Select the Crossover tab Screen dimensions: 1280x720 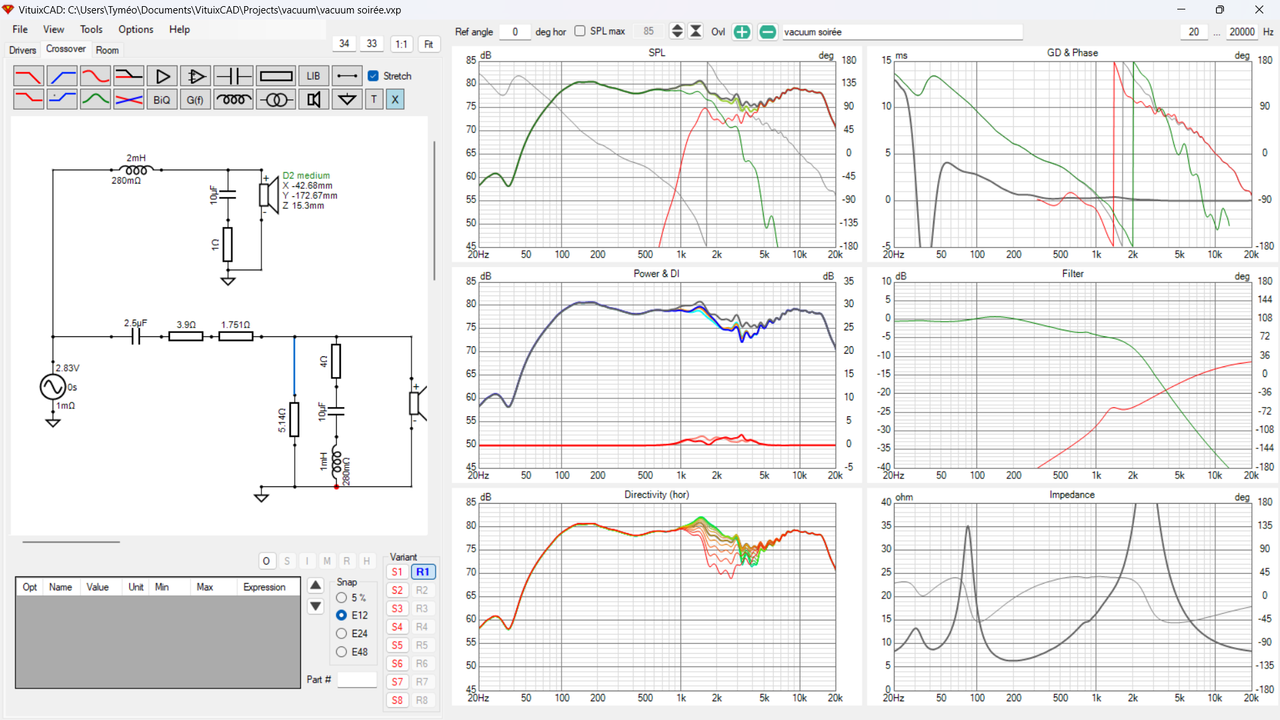coord(66,49)
